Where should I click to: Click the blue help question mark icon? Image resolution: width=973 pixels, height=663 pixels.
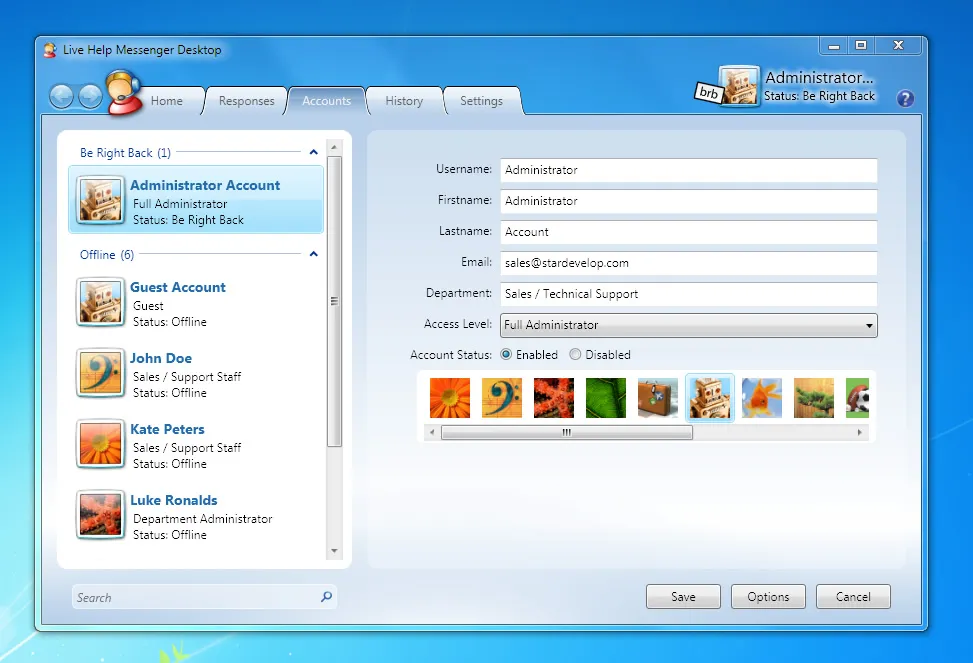pyautogui.click(x=905, y=98)
